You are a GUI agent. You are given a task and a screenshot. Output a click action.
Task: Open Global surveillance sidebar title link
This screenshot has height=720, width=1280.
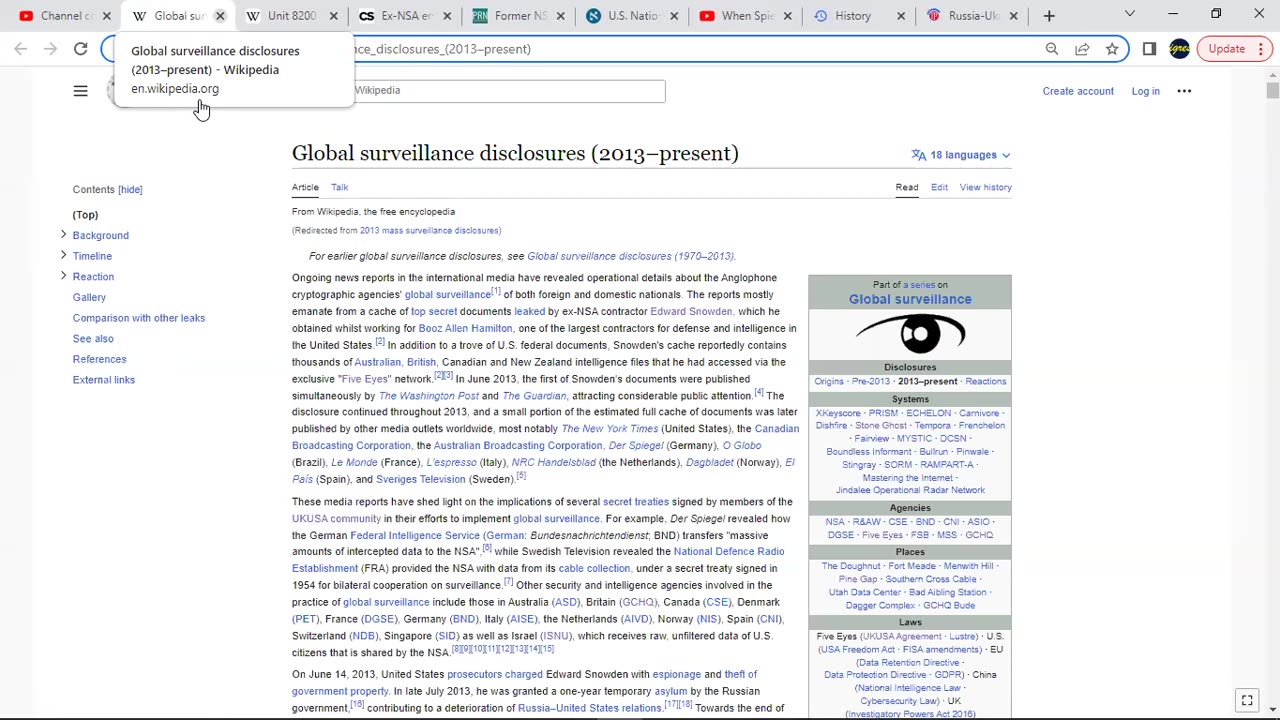[x=910, y=299]
